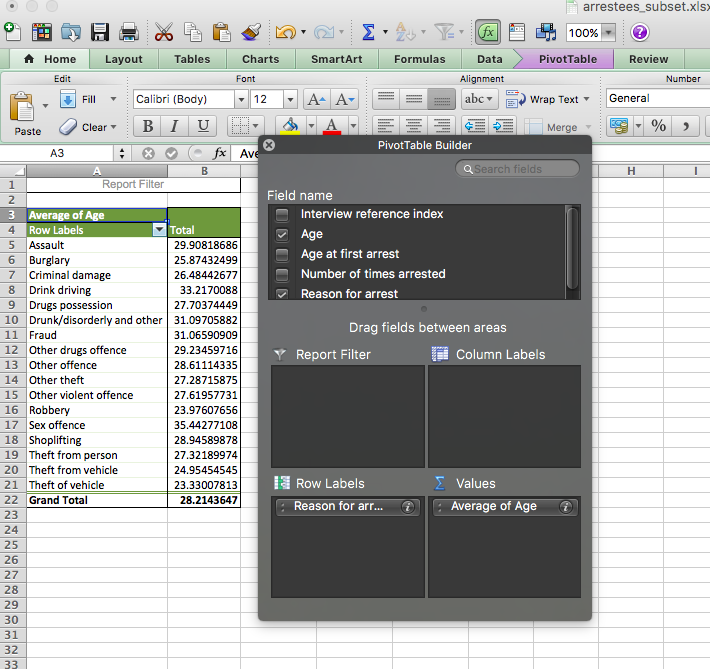Click the Cut scissors icon

pyautogui.click(x=165, y=32)
